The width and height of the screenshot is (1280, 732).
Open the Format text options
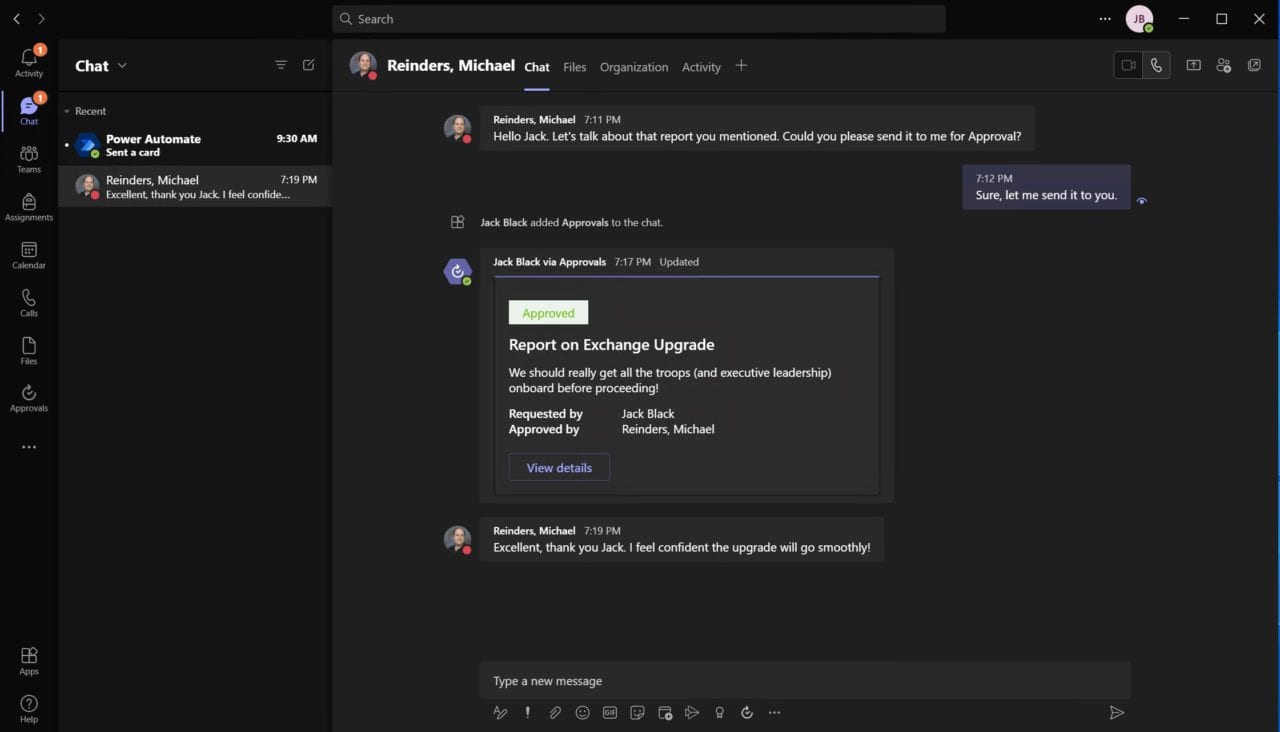coord(500,713)
